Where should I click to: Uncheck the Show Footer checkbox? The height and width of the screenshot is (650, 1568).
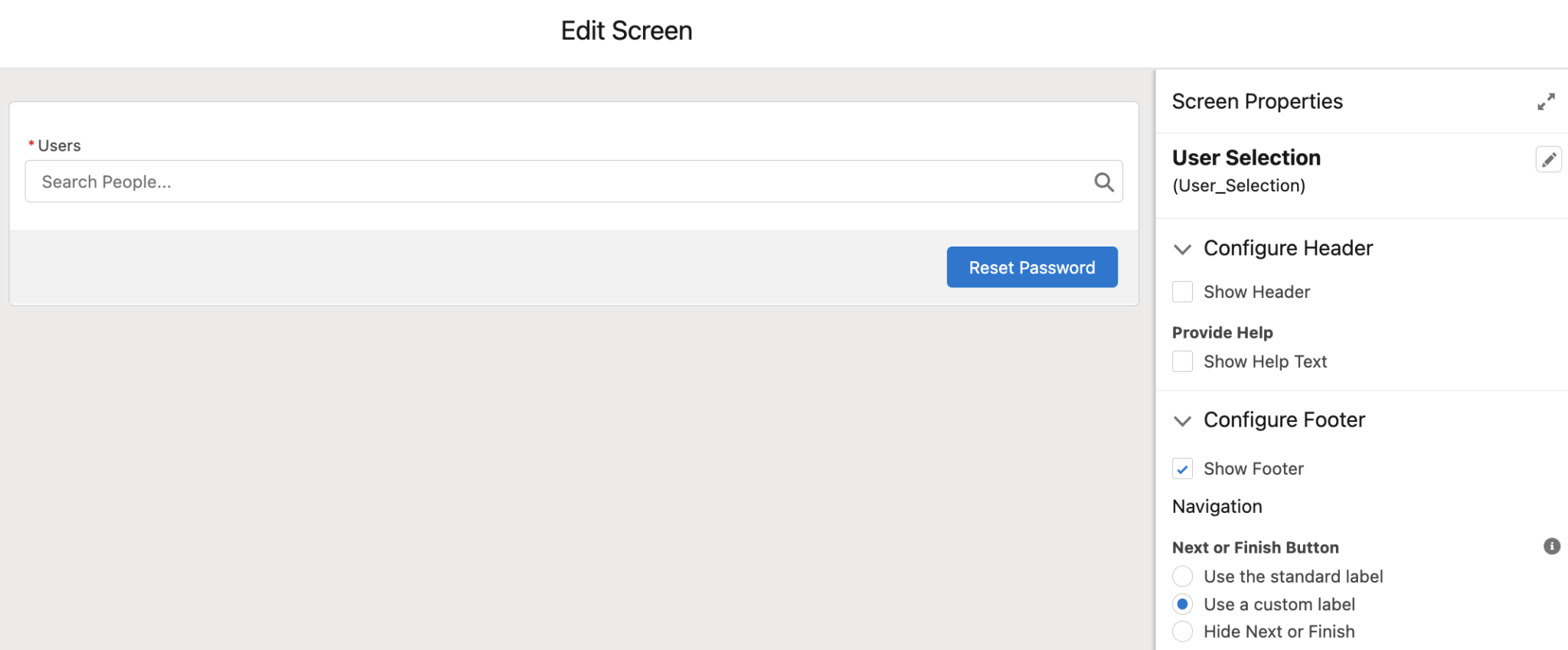pyautogui.click(x=1182, y=469)
